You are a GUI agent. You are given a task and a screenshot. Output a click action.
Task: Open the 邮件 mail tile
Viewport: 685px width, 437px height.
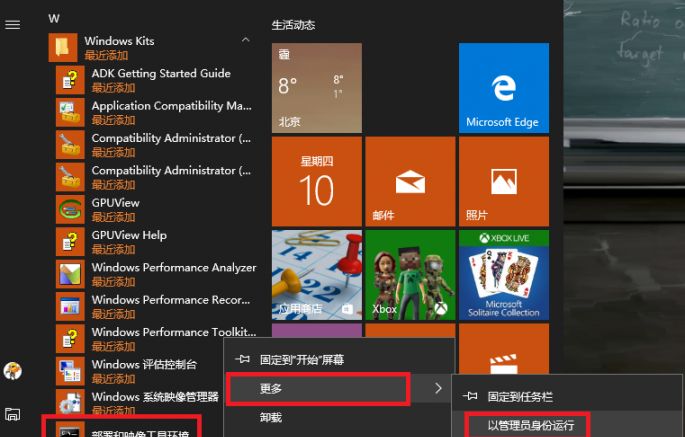pos(410,181)
